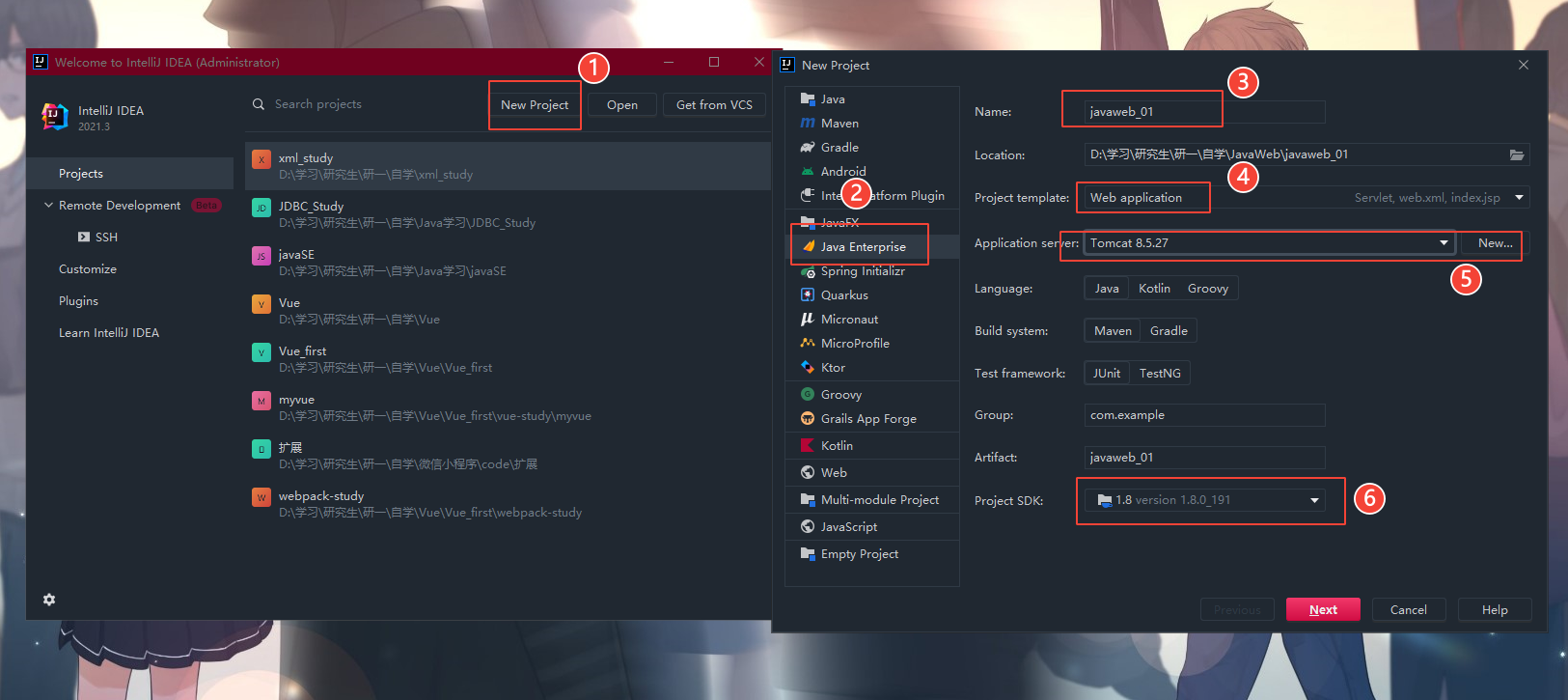
Task: Click the project Name input field
Action: pos(1204,112)
